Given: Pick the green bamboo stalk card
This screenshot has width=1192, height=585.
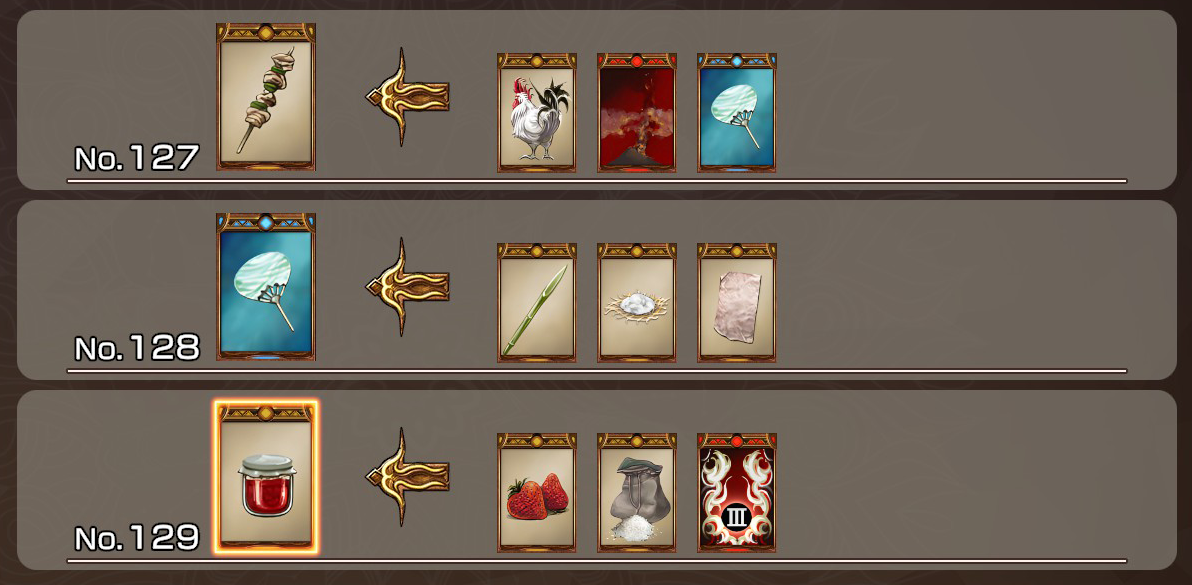Looking at the screenshot, I should [537, 302].
